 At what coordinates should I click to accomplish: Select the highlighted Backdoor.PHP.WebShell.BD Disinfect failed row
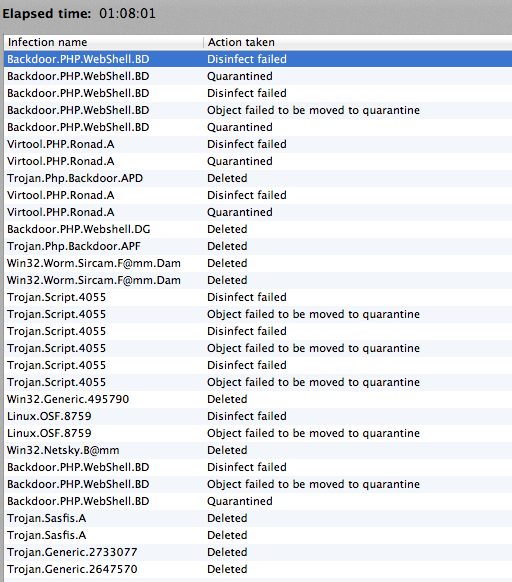(258, 59)
